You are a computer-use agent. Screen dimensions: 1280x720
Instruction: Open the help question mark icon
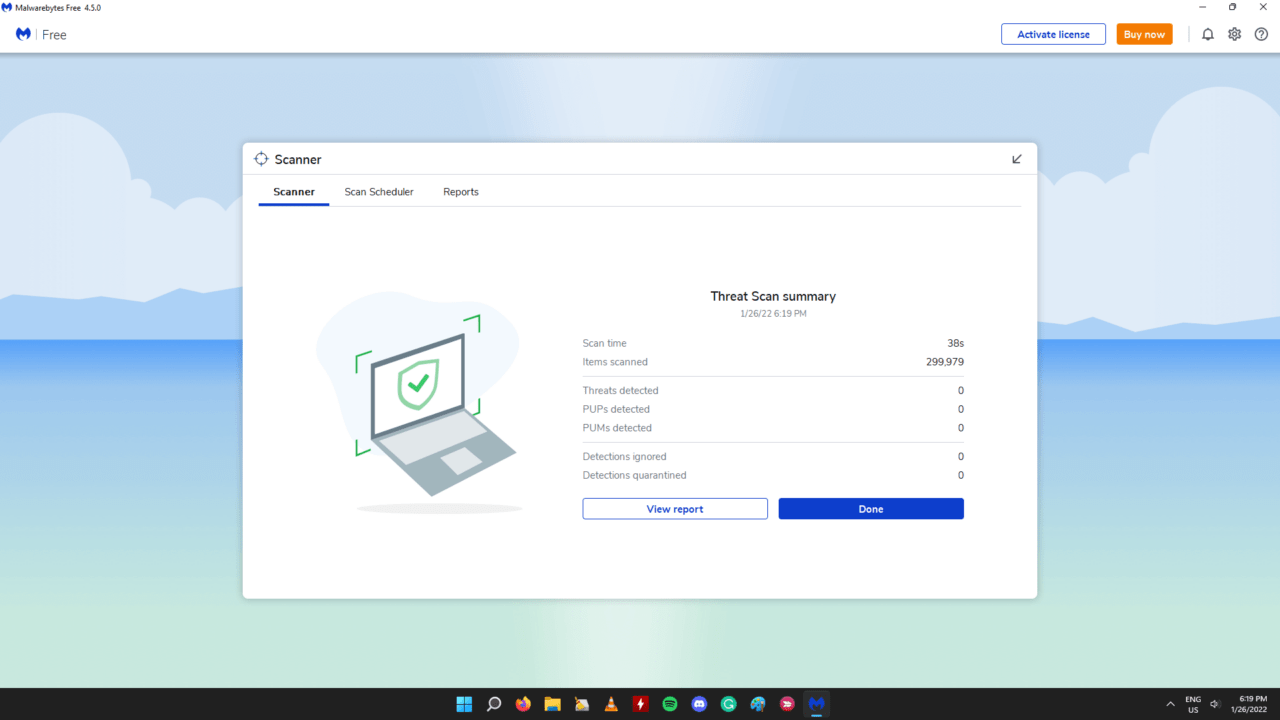click(x=1262, y=34)
